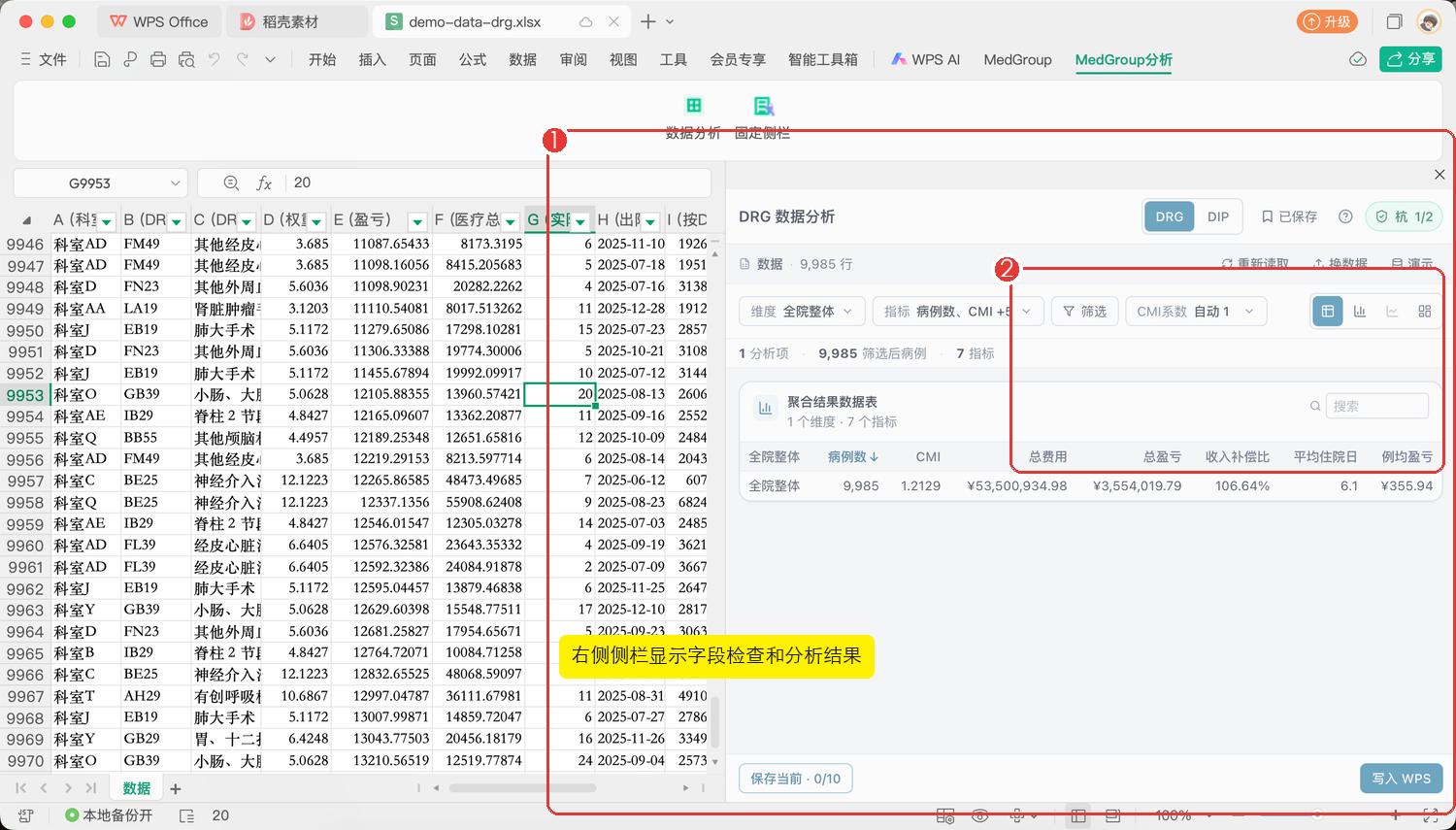Open the G9953 name box dropdown

(x=175, y=183)
